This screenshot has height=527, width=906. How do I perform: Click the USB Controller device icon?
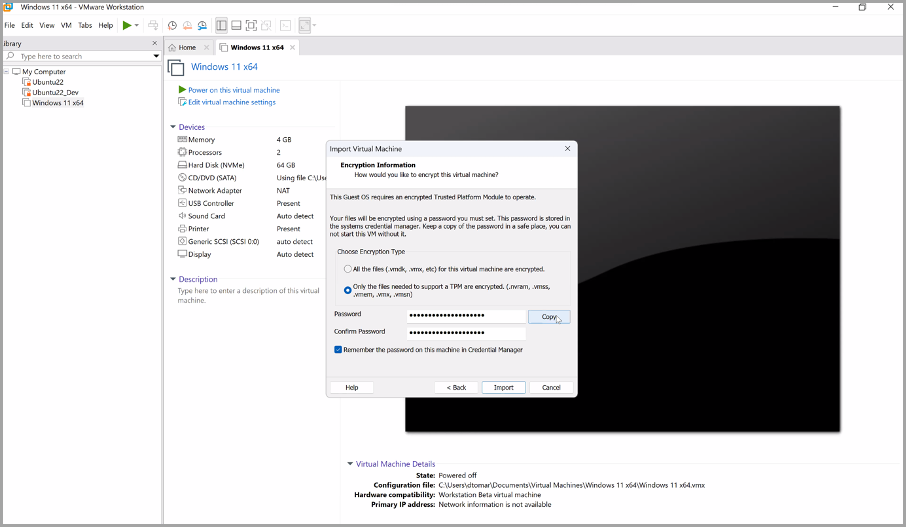[182, 203]
